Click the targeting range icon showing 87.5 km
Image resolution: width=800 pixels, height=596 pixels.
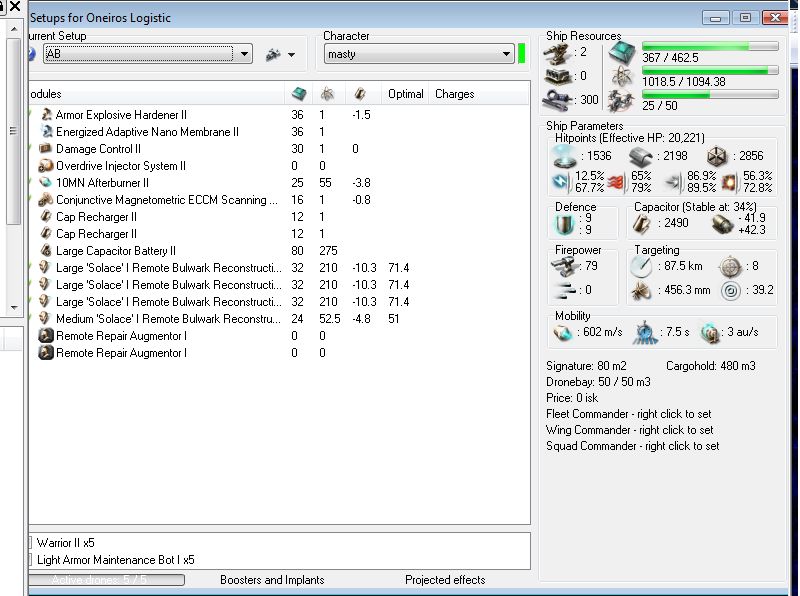(x=641, y=266)
